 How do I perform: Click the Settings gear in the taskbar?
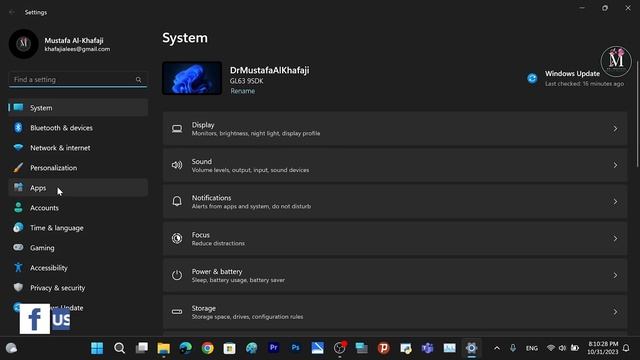click(471, 348)
